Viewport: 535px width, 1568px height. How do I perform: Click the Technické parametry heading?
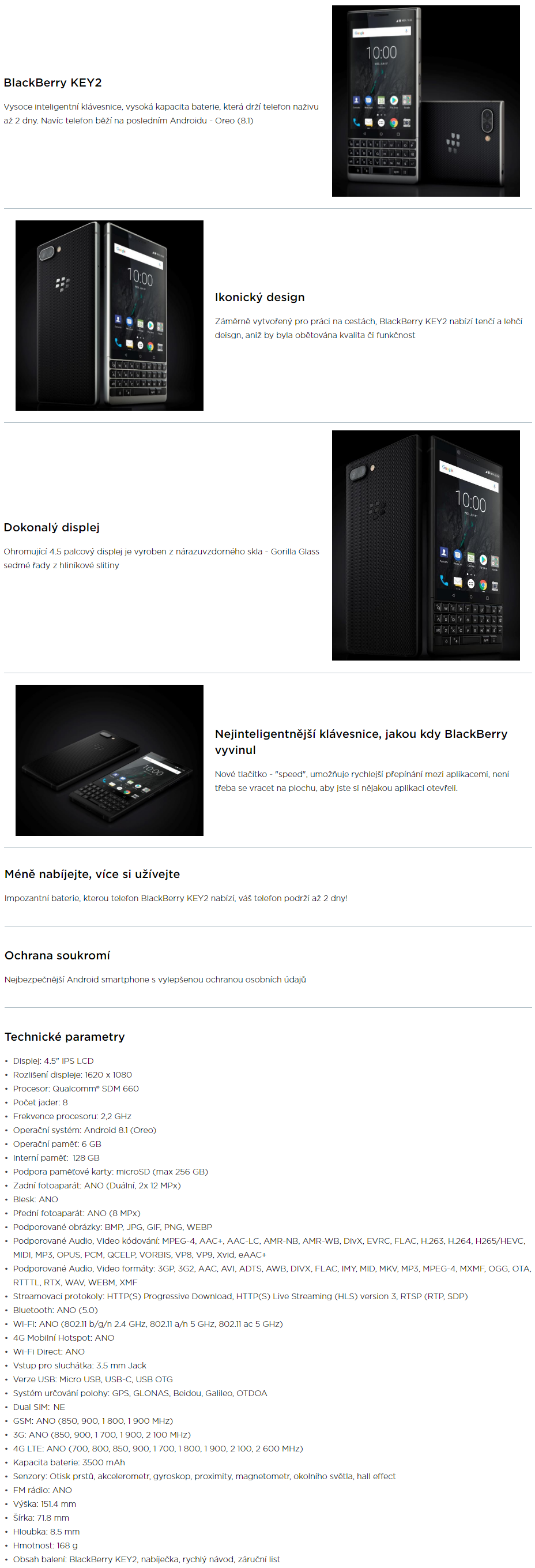click(x=65, y=1037)
